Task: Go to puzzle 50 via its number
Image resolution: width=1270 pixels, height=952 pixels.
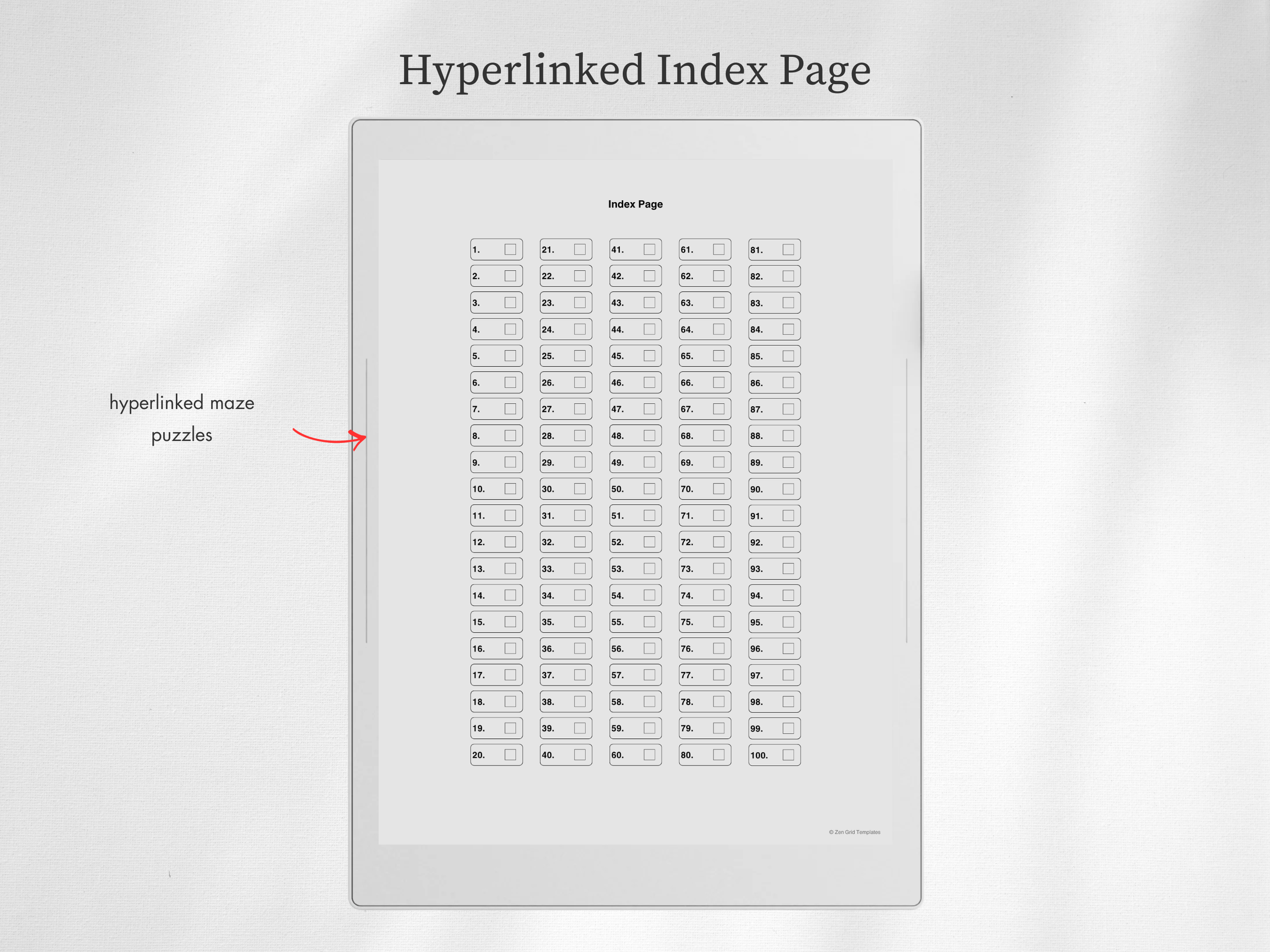Action: [x=617, y=489]
